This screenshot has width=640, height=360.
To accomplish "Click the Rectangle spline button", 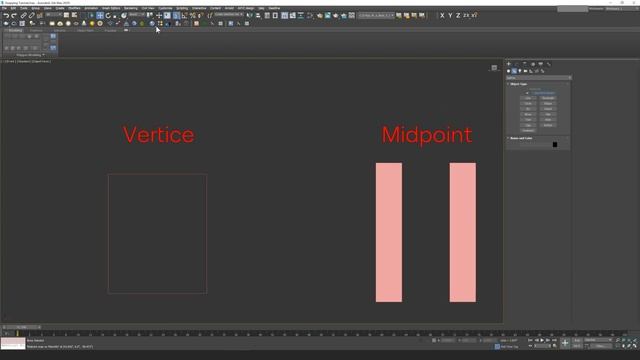I will (x=548, y=98).
